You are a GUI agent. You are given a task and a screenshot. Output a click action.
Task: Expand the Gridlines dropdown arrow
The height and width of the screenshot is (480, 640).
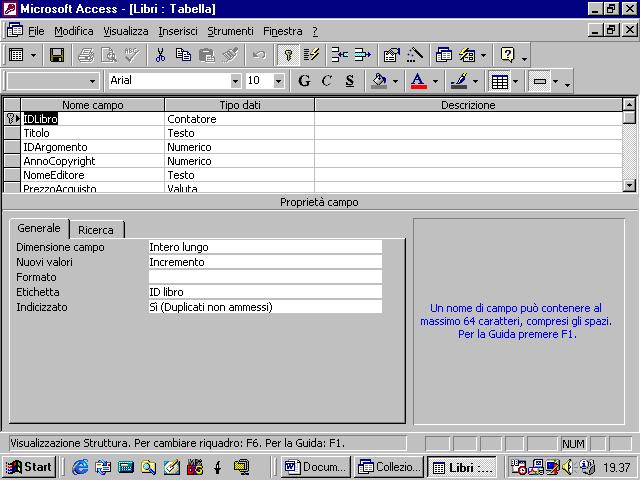(516, 81)
